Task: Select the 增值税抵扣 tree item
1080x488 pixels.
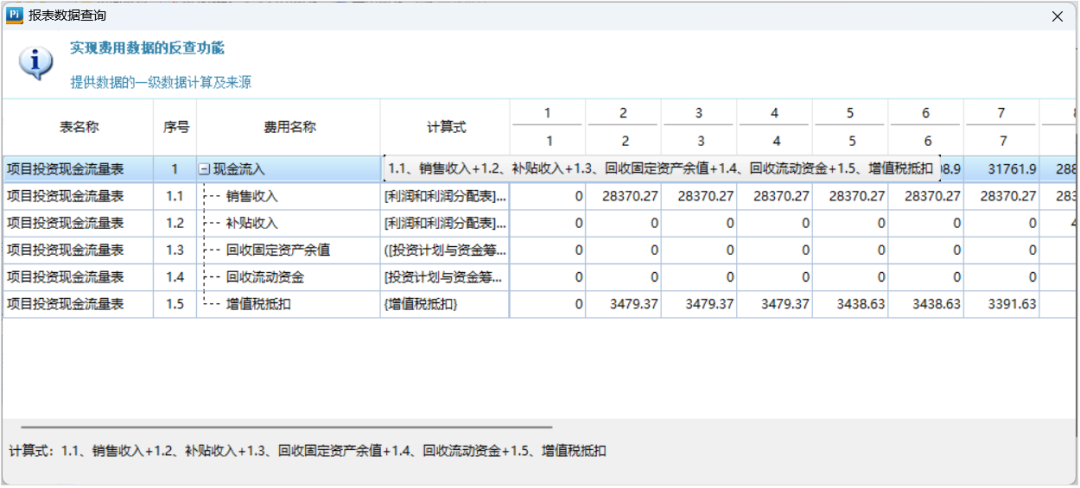Action: coord(258,304)
